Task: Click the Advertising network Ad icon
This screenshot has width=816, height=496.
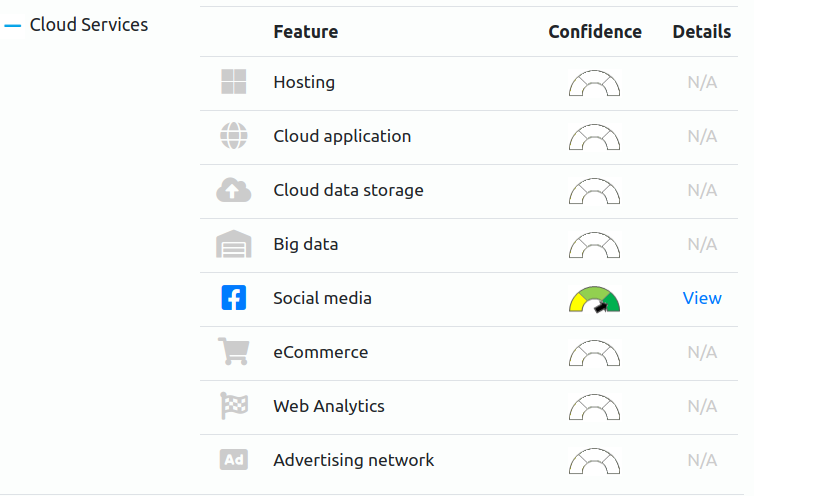Action: 234,460
